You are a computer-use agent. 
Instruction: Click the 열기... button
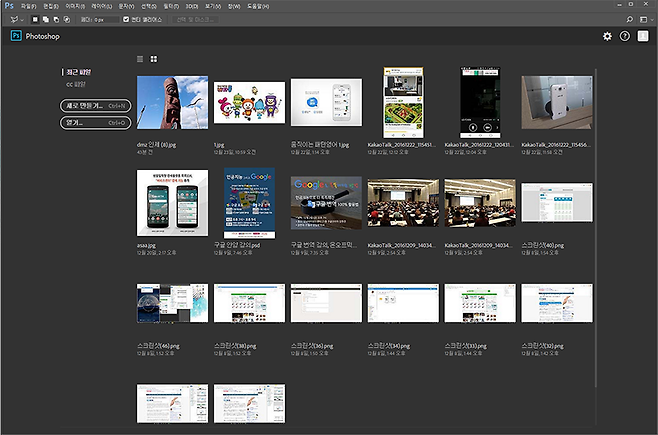(x=95, y=123)
